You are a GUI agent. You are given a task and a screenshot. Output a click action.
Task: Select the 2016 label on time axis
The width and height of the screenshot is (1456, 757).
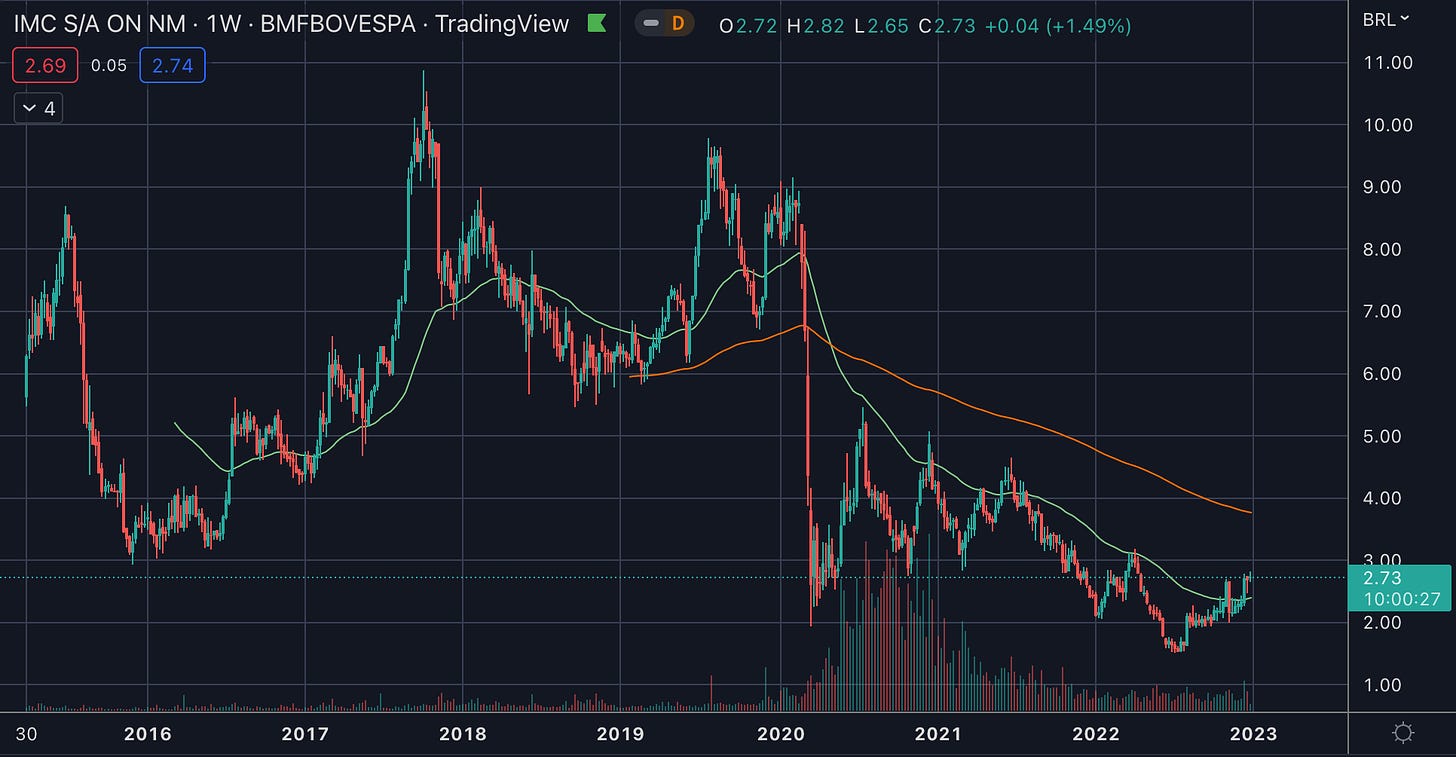click(147, 733)
